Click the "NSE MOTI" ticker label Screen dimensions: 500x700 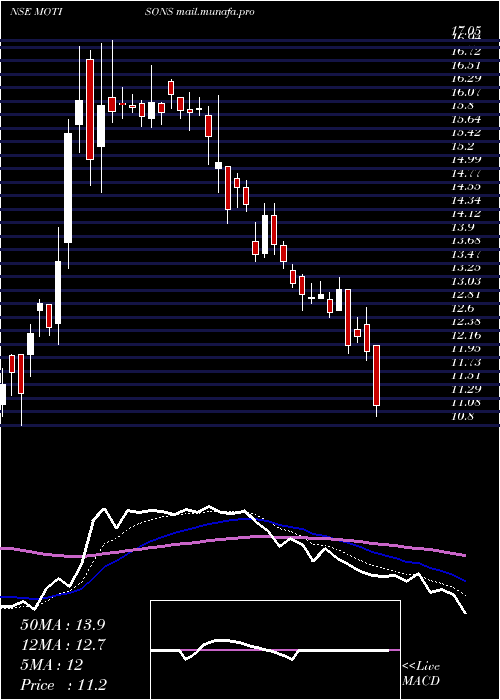pyautogui.click(x=35, y=12)
